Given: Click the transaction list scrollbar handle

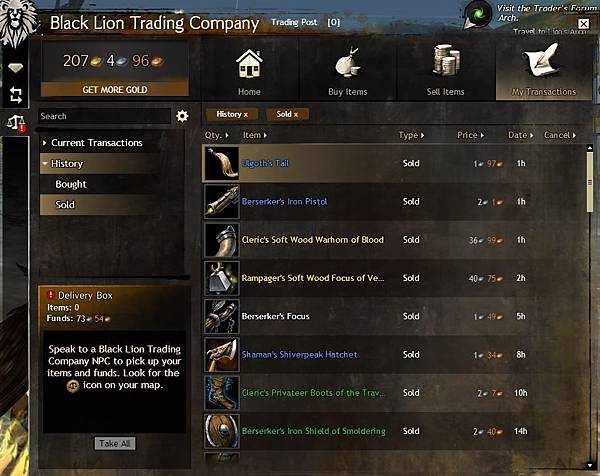Looking at the screenshot, I should coord(590,182).
